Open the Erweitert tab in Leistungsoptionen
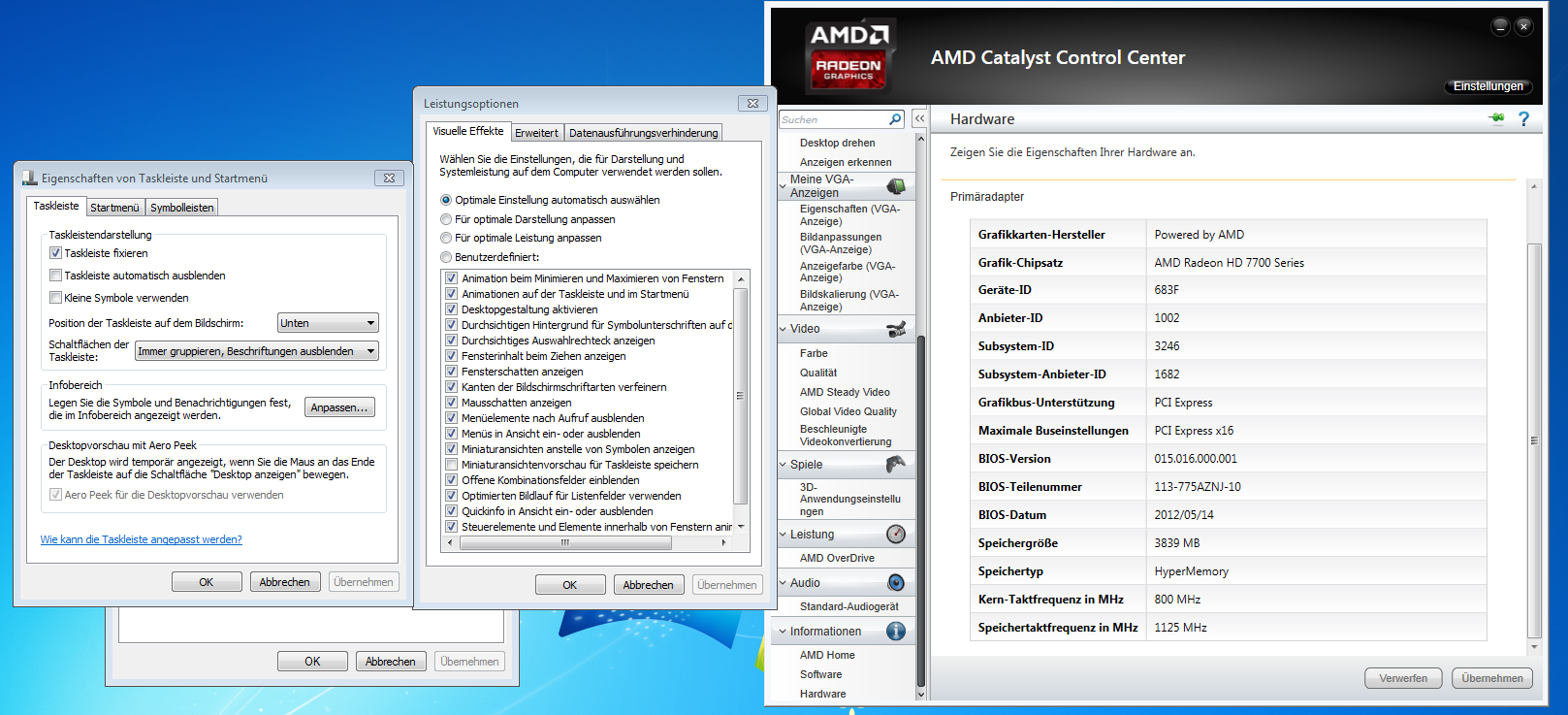Viewport: 1568px width, 715px height. tap(536, 133)
